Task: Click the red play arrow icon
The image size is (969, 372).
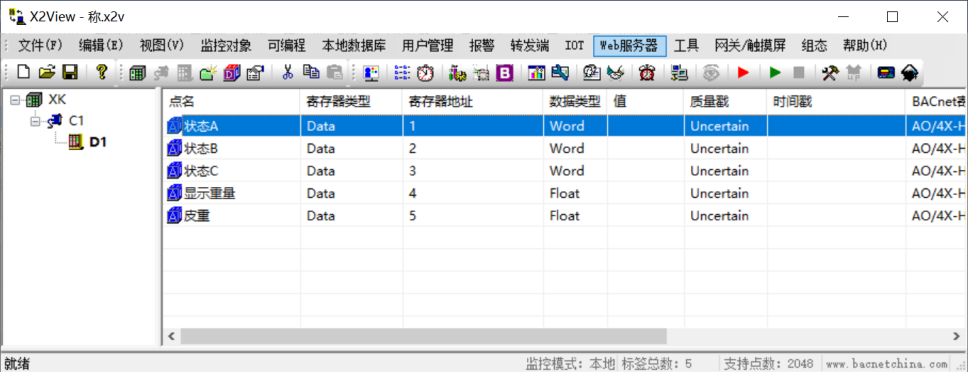Action: pyautogui.click(x=743, y=73)
